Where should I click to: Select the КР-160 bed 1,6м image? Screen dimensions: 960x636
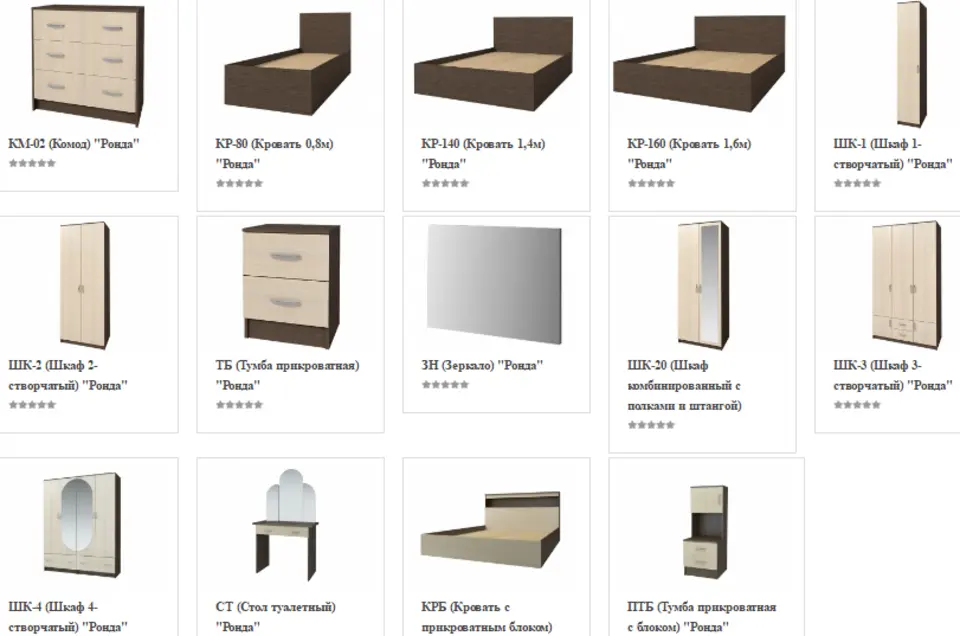pos(699,64)
